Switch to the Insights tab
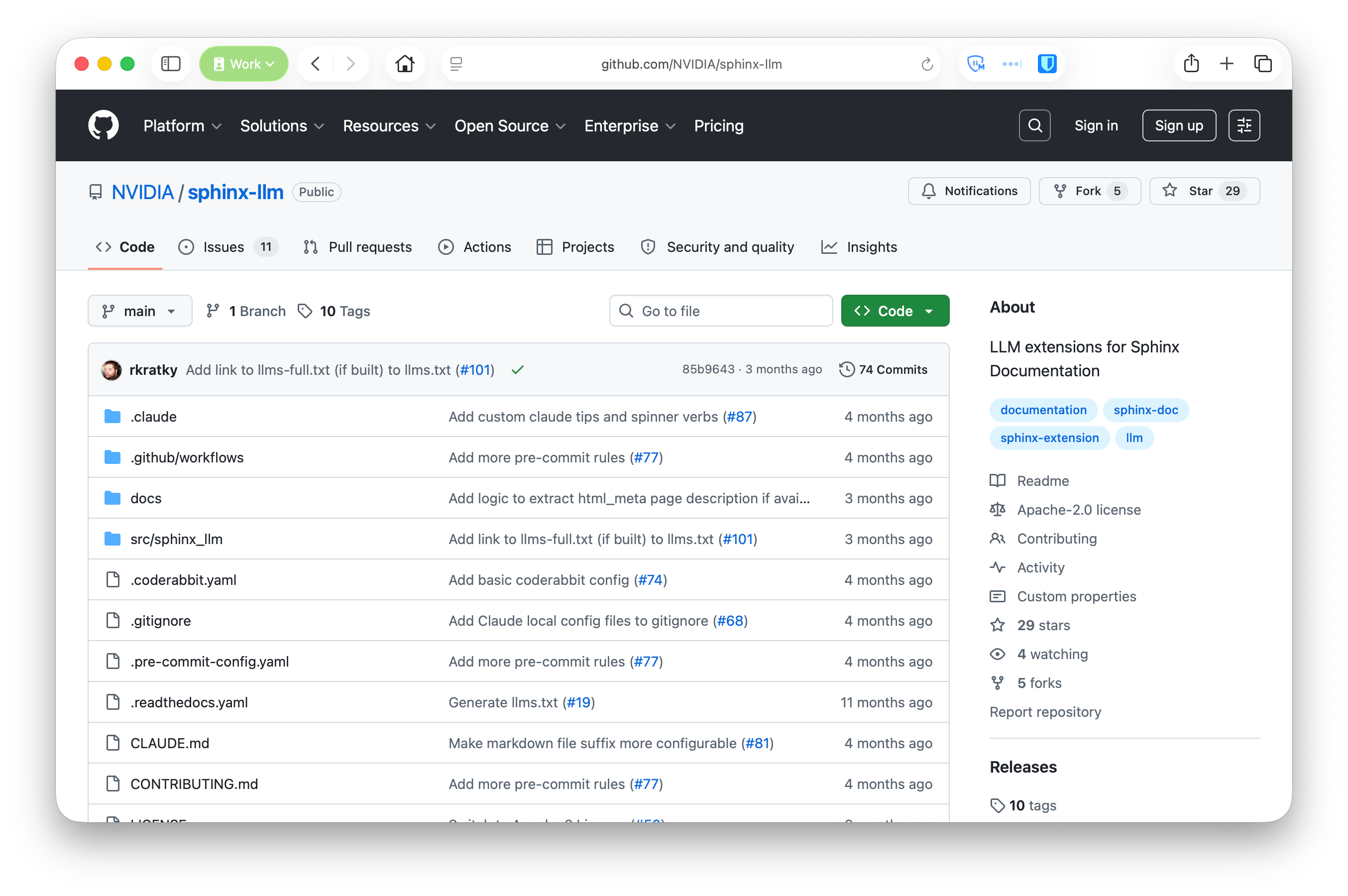 pyautogui.click(x=859, y=247)
